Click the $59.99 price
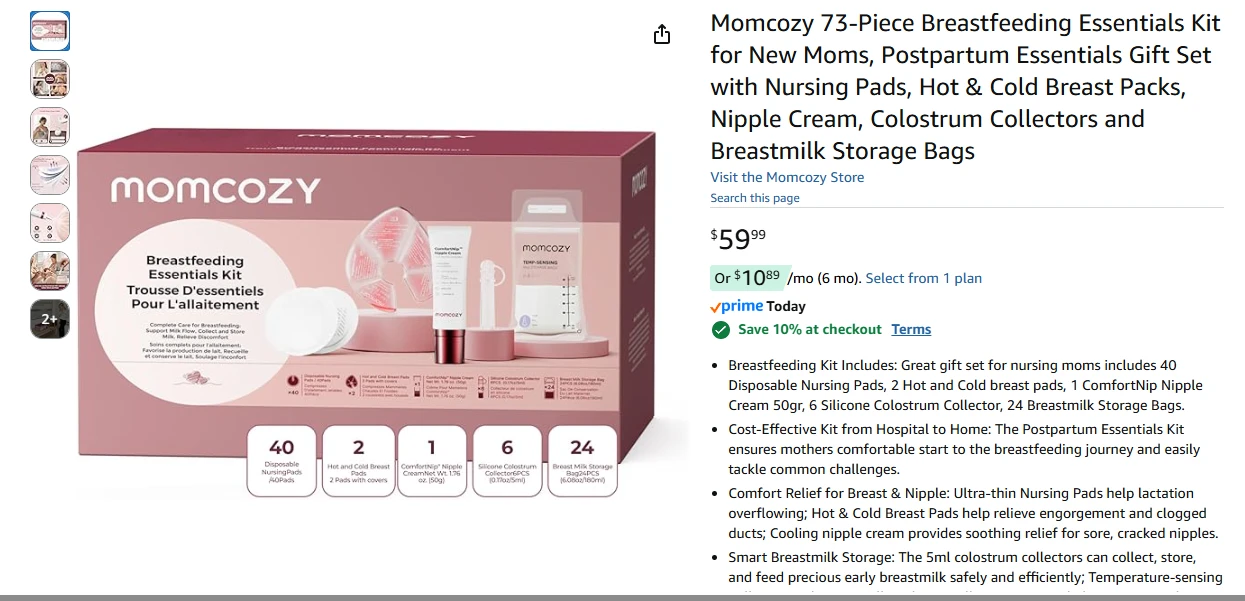 [x=738, y=239]
